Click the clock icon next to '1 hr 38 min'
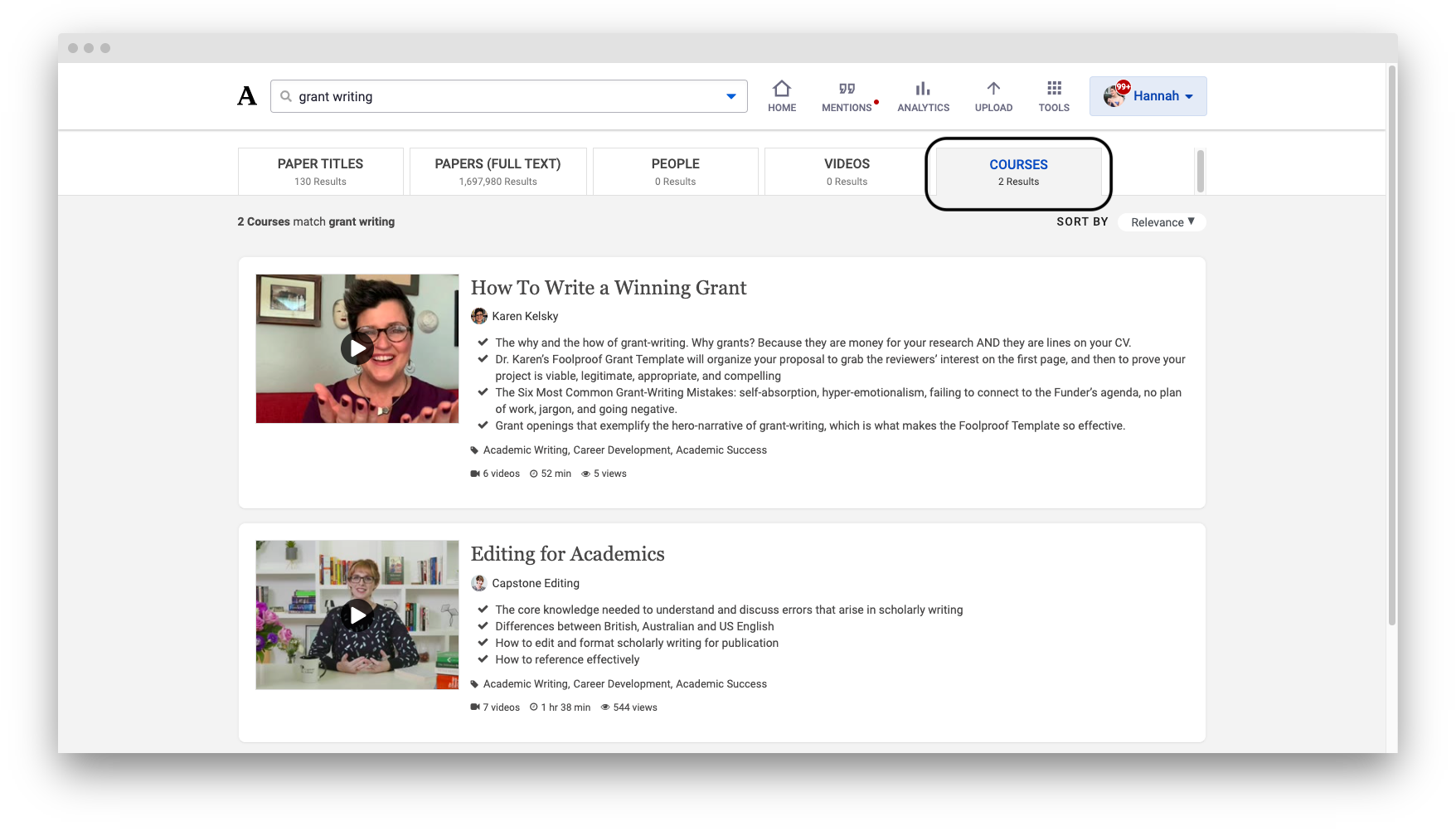The width and height of the screenshot is (1456, 836). click(x=534, y=707)
